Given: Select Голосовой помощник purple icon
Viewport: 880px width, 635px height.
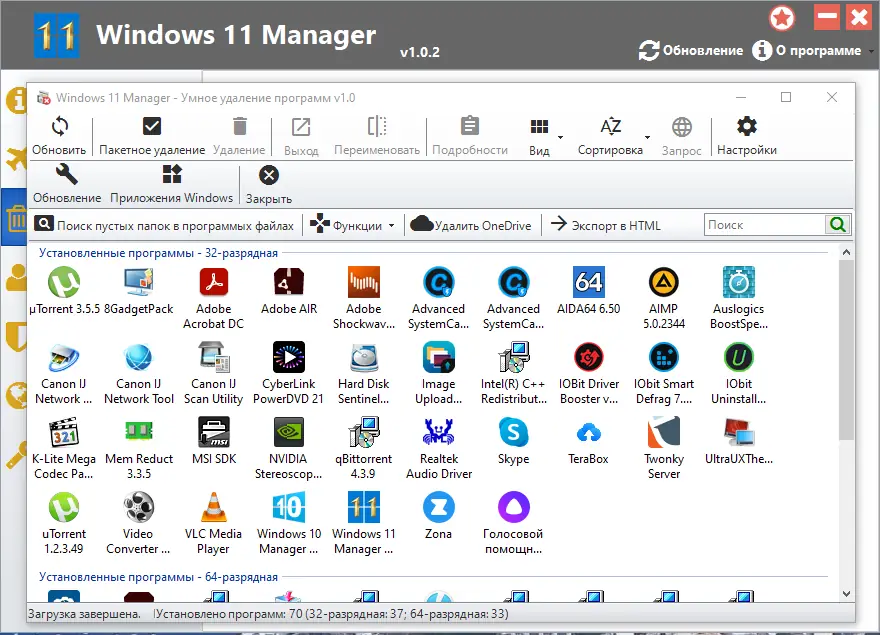Looking at the screenshot, I should pyautogui.click(x=514, y=507).
